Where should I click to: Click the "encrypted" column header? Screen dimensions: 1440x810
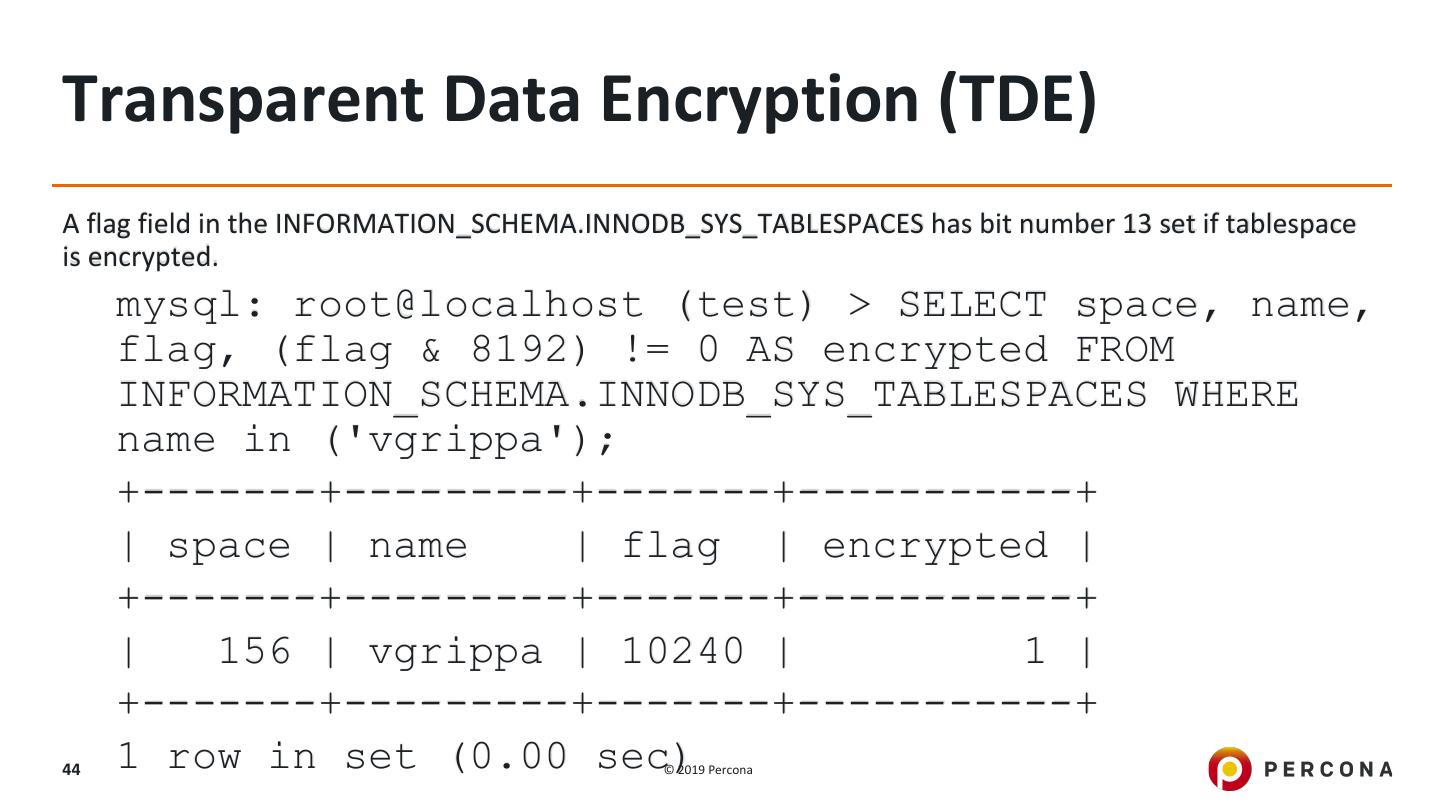(x=935, y=546)
